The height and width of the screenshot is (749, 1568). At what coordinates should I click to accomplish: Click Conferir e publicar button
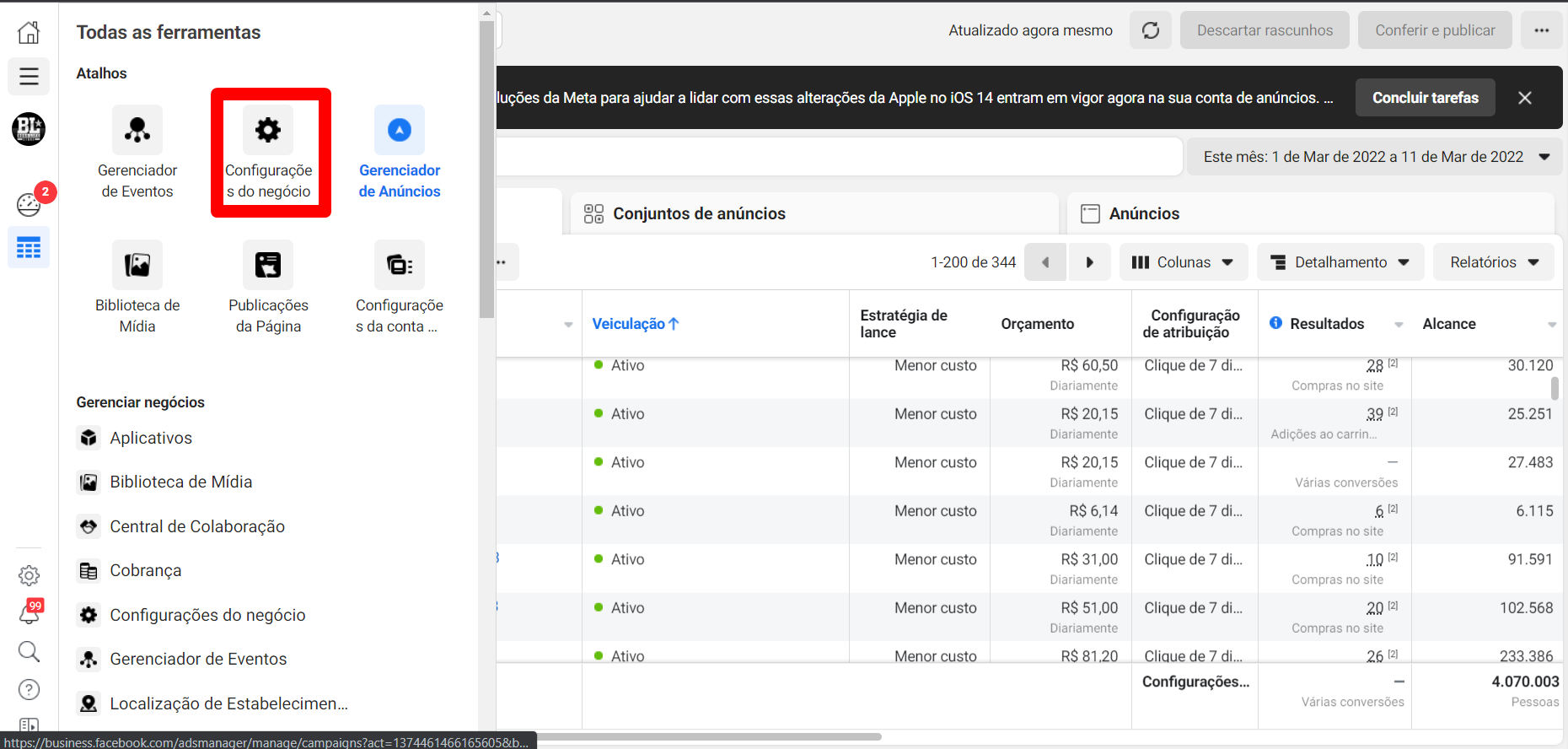point(1435,30)
